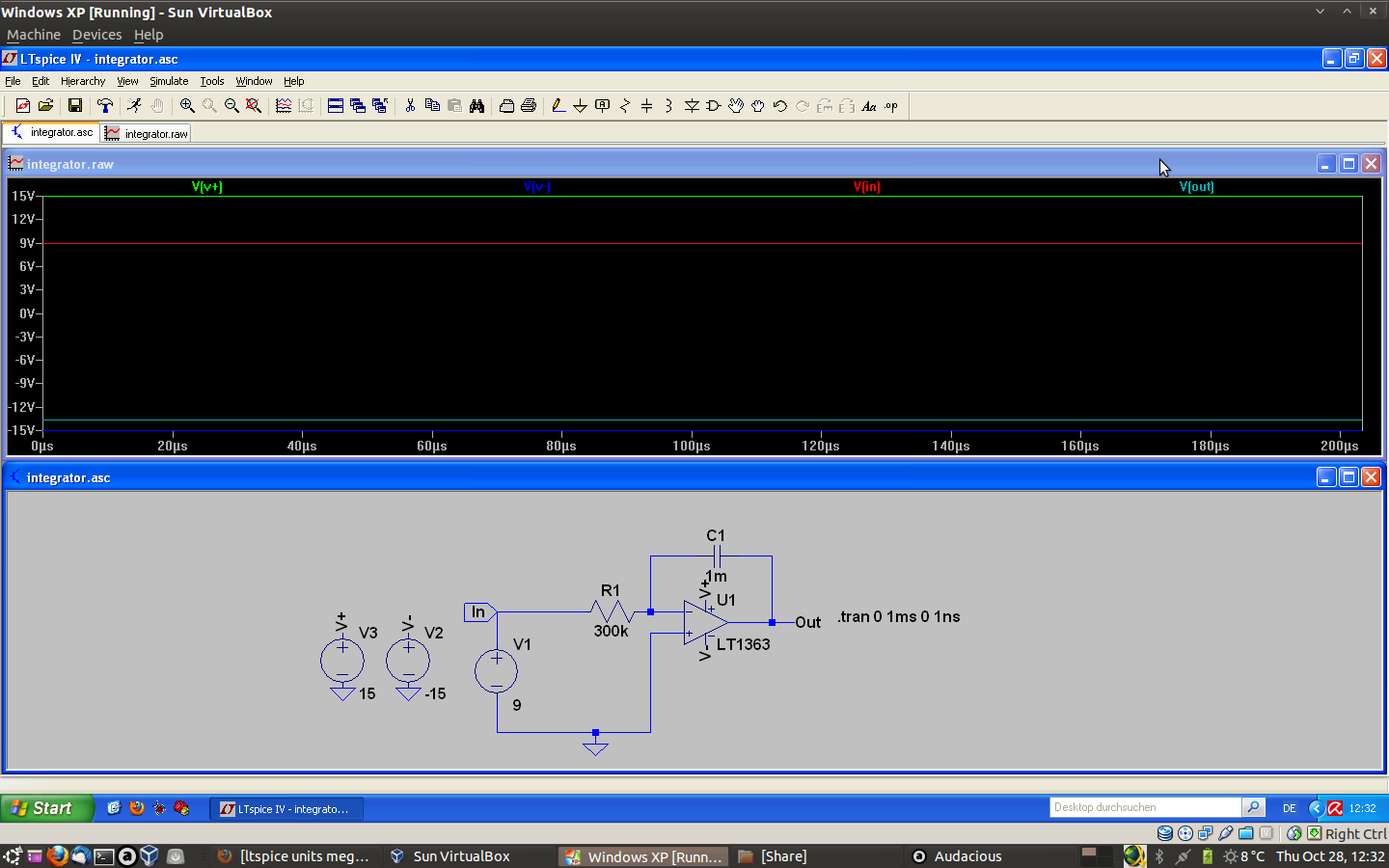Select the Copy tool in the toolbar
This screenshot has height=868, width=1389.
(x=432, y=106)
